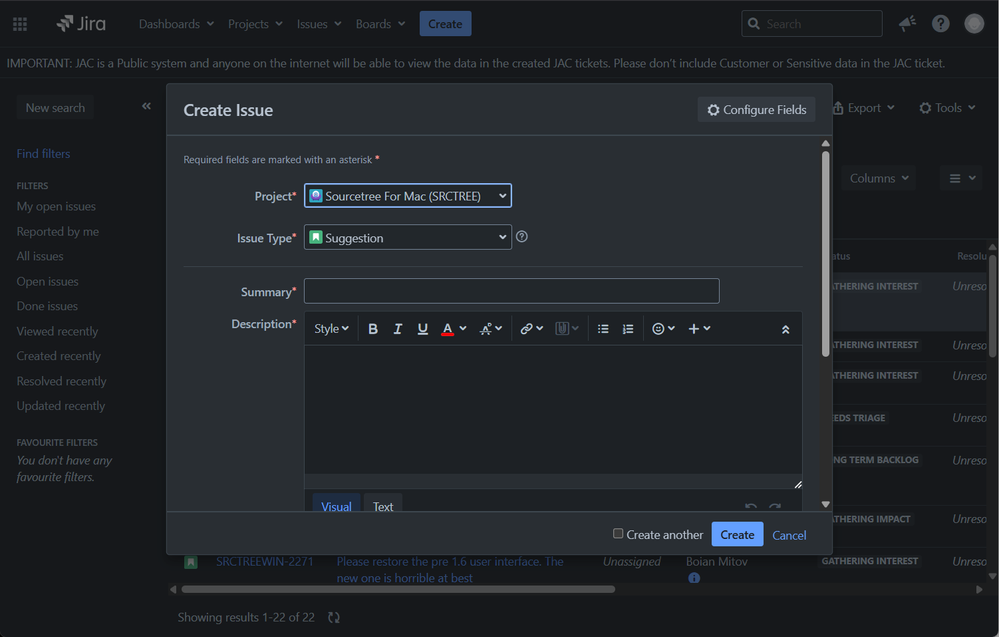Toggle italic formatting in the editor toolbar
This screenshot has width=999, height=637.
398,329
